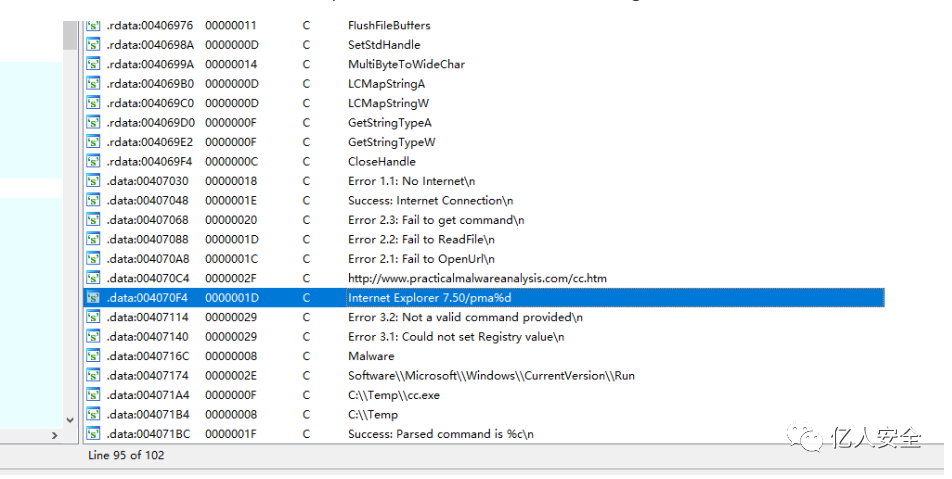Select the CurrentVersion\\Run registry path string
The width and height of the screenshot is (952, 479).
[491, 375]
